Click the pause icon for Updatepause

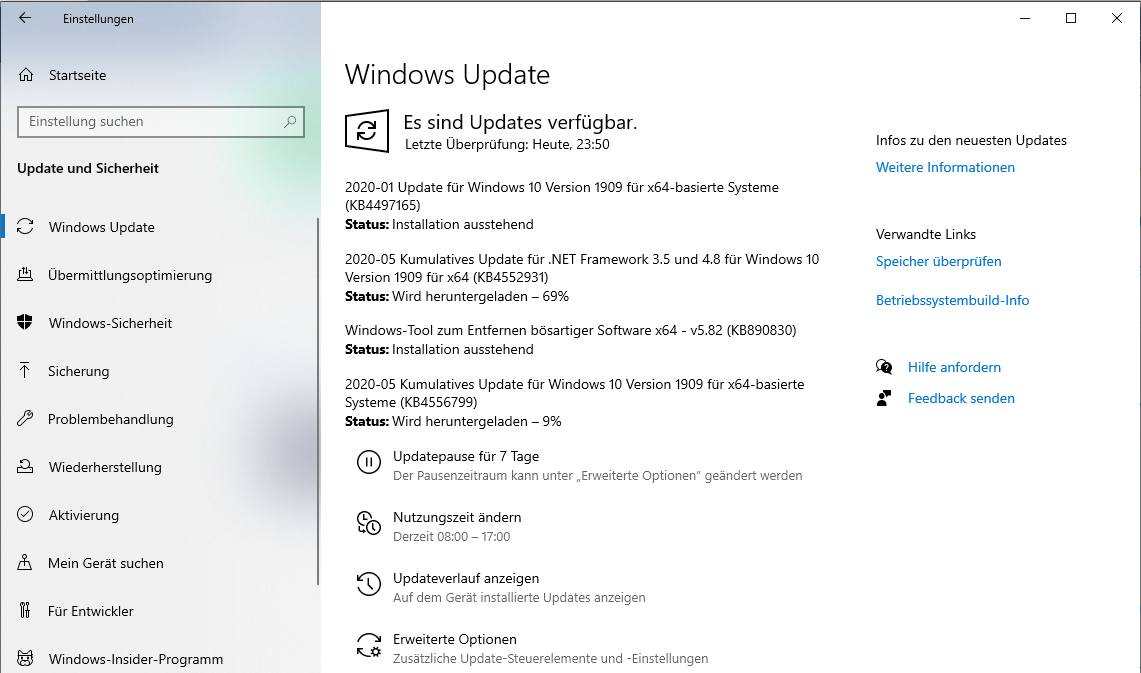click(x=369, y=462)
